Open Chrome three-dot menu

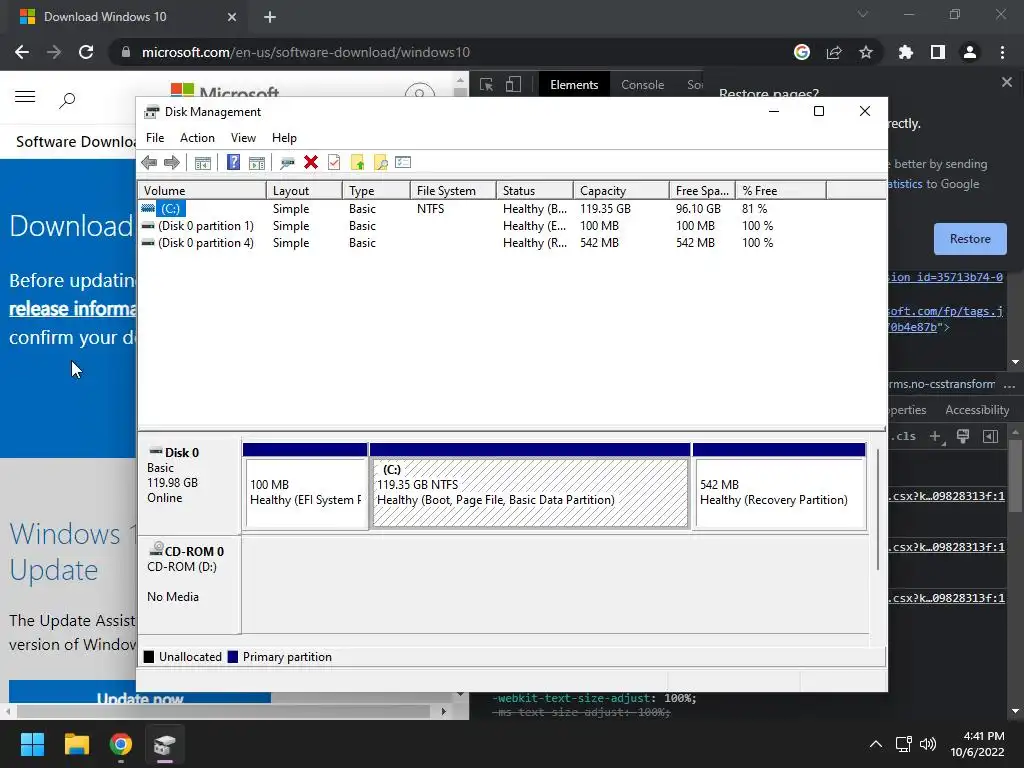pos(1002,52)
